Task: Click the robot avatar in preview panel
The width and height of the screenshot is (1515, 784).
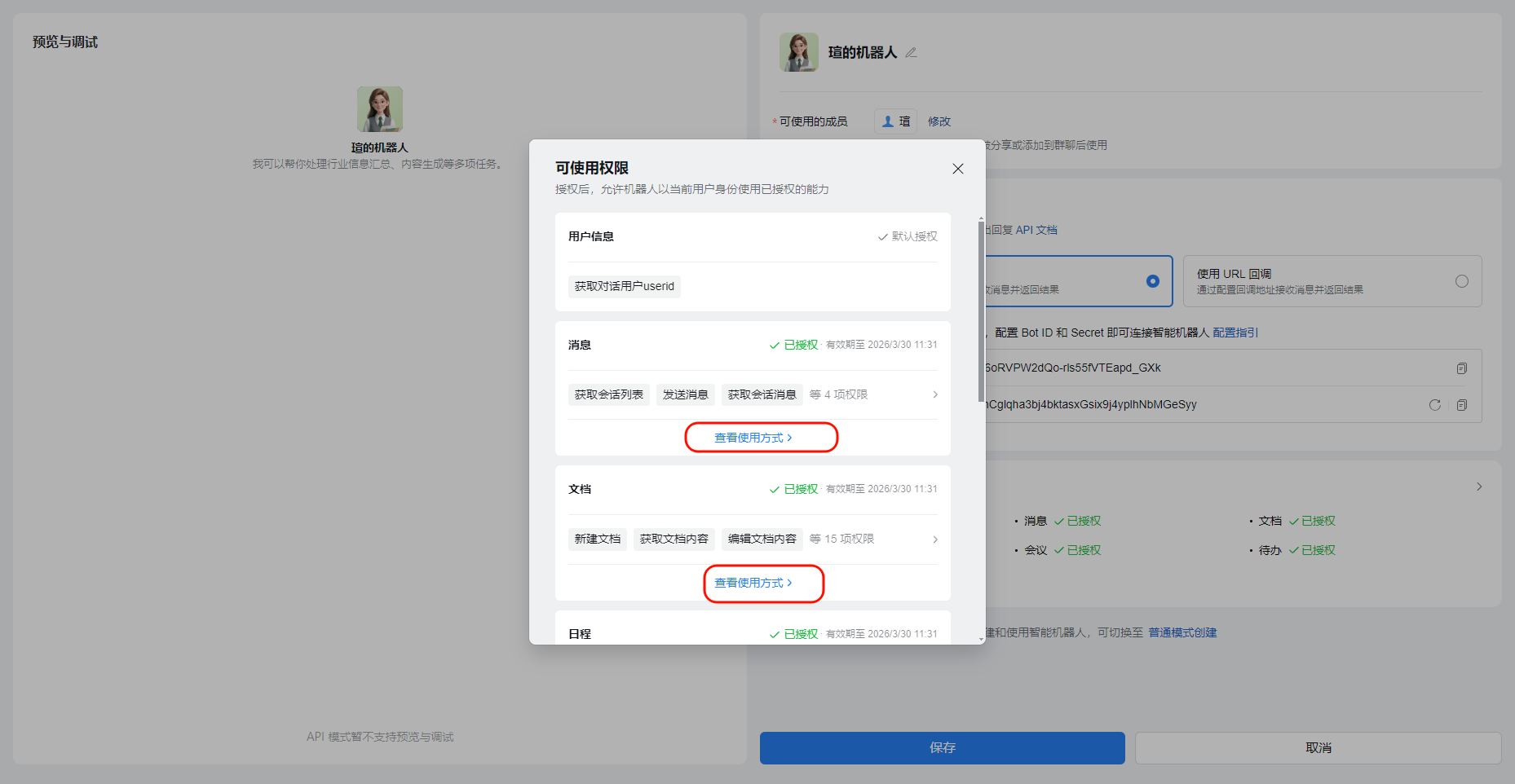Action: tap(380, 109)
